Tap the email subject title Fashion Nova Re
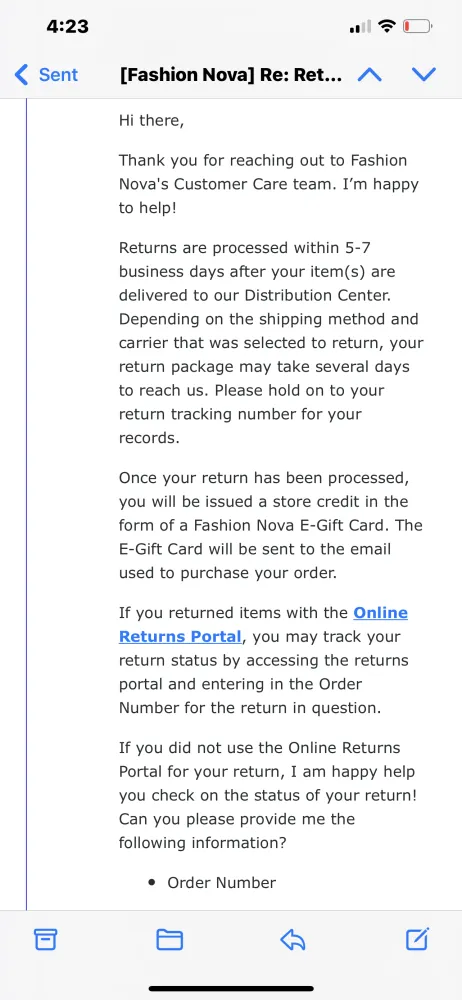 click(231, 75)
